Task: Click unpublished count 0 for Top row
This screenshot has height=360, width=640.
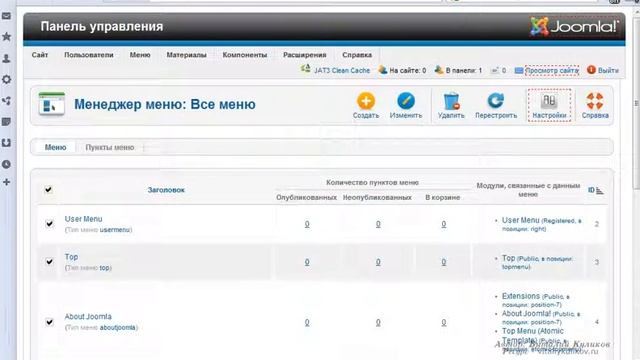Action: [x=378, y=262]
